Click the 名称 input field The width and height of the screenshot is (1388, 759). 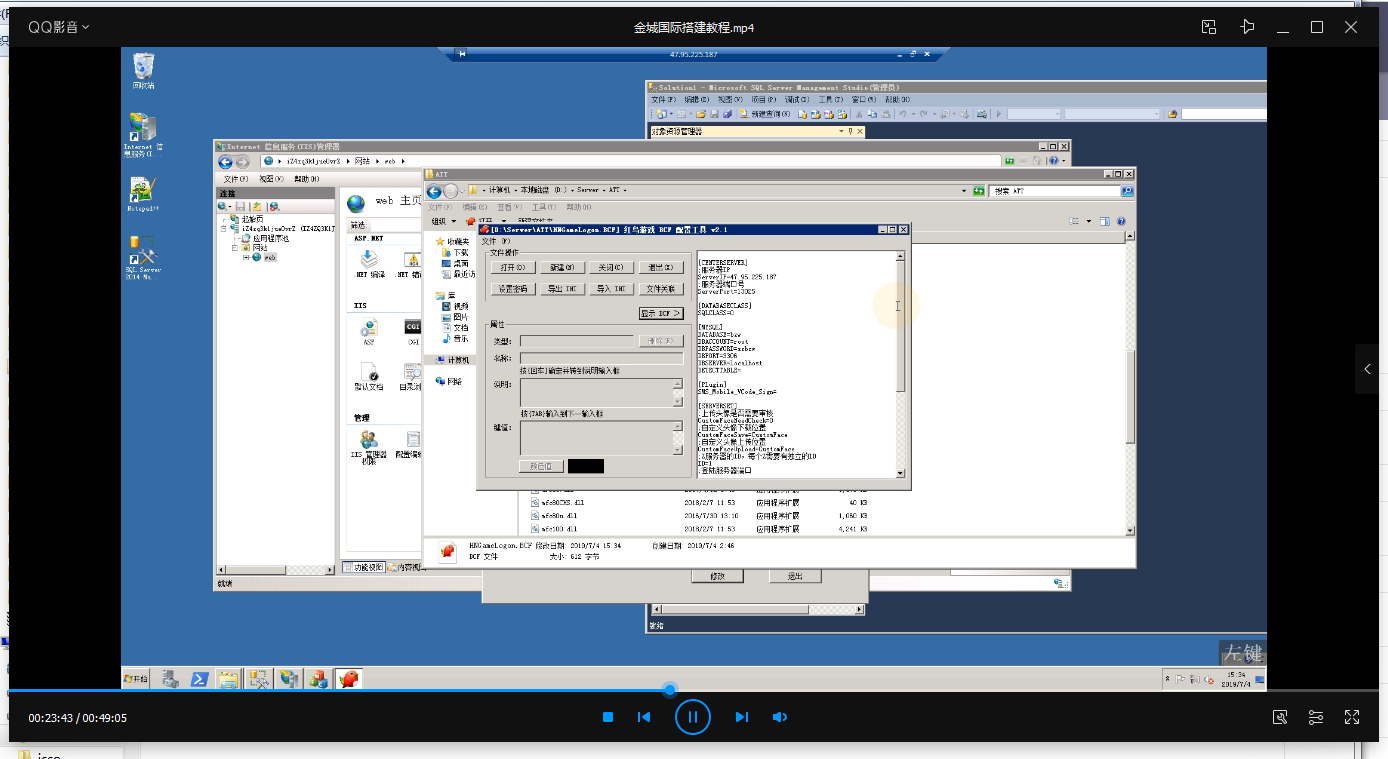point(601,358)
